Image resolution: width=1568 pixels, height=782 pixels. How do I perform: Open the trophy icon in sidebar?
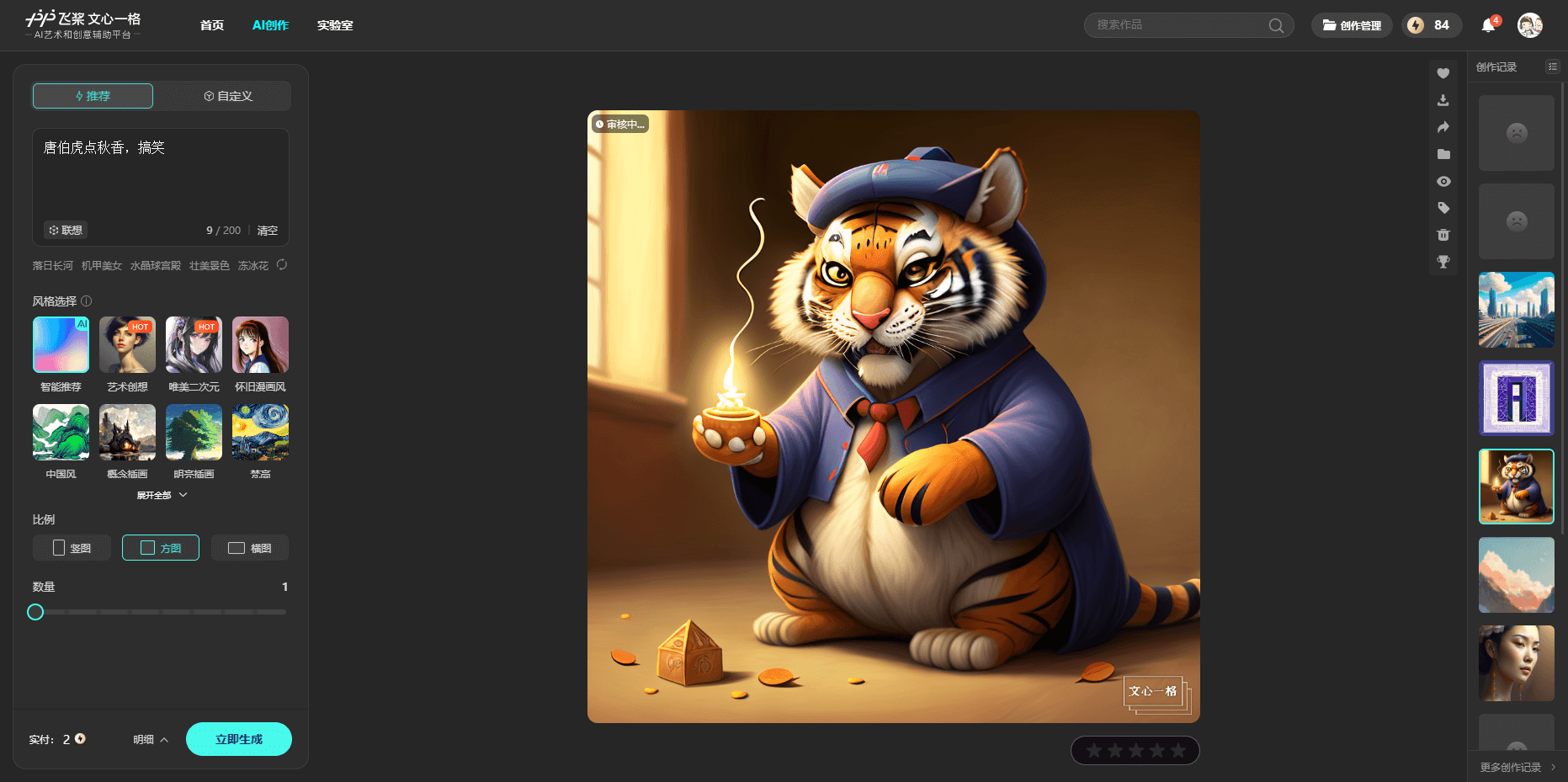(1443, 262)
